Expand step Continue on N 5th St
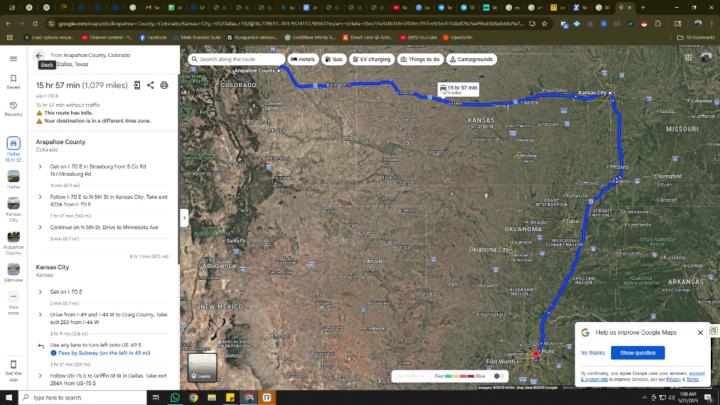The width and height of the screenshot is (720, 405). pyautogui.click(x=40, y=227)
